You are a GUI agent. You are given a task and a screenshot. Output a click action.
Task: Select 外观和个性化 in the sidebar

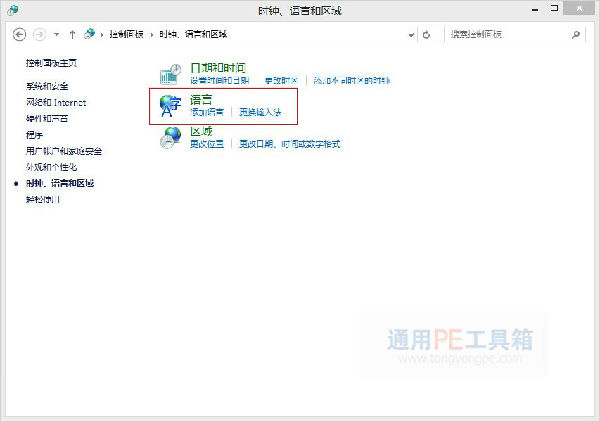[51, 167]
